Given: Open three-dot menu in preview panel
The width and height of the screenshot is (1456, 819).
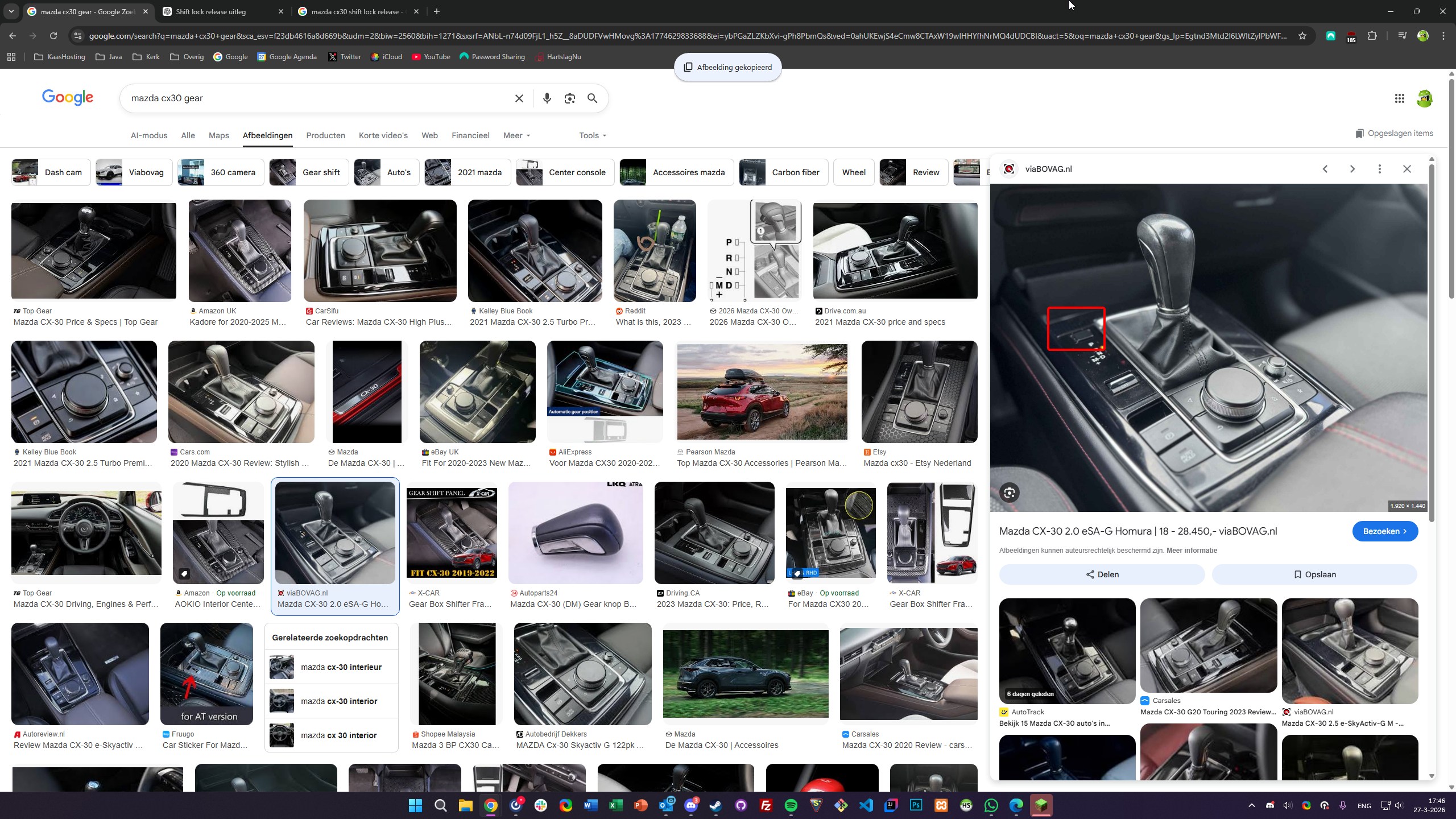Looking at the screenshot, I should [1379, 169].
